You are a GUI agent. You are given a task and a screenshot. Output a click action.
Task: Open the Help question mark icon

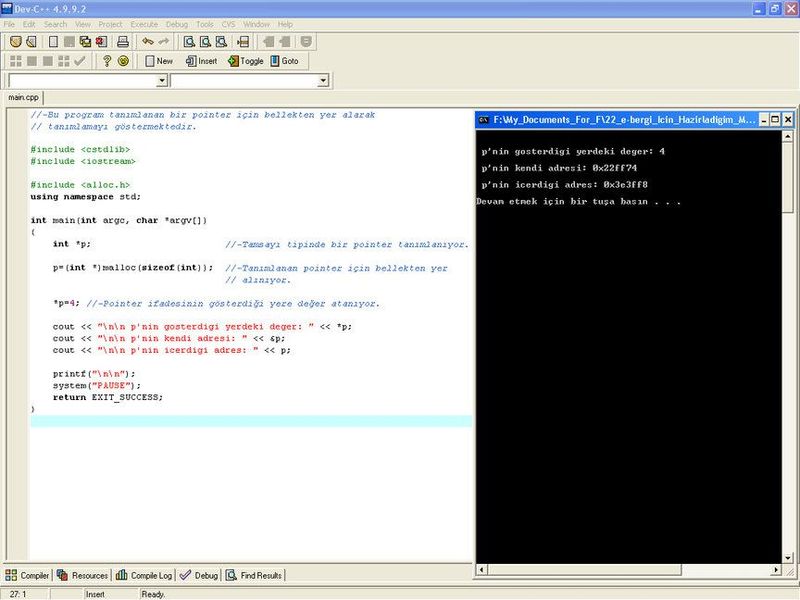[x=107, y=61]
